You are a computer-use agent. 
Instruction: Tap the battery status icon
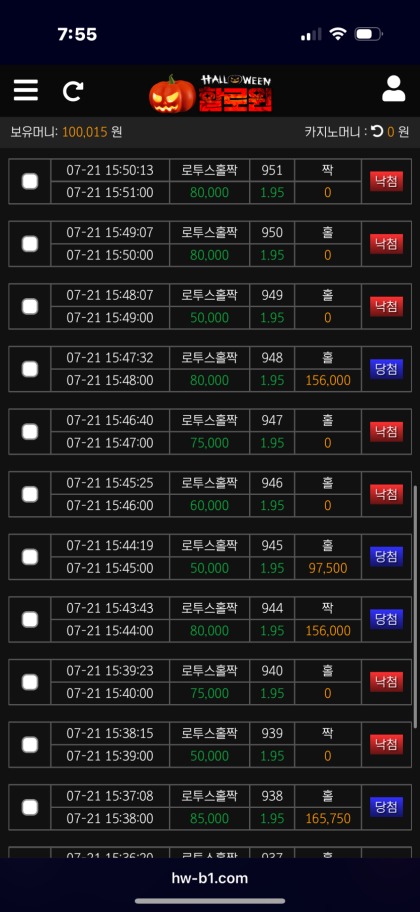pos(368,34)
